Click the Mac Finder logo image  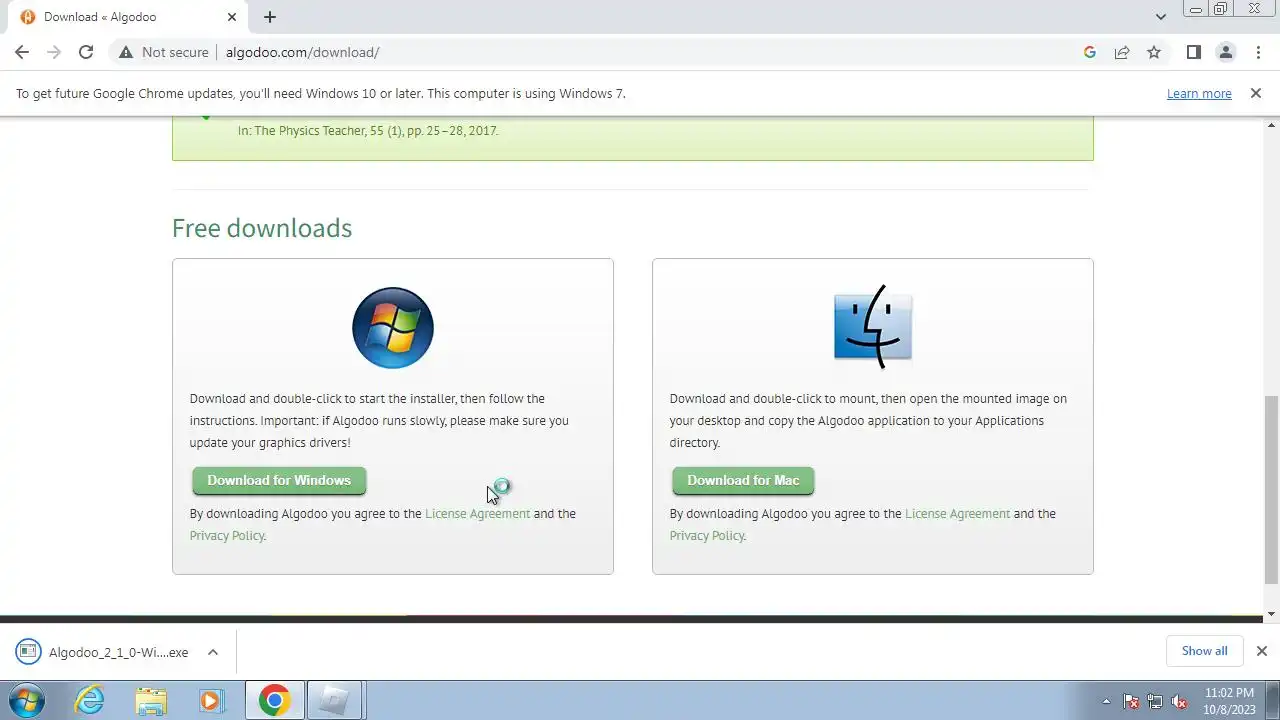(873, 326)
